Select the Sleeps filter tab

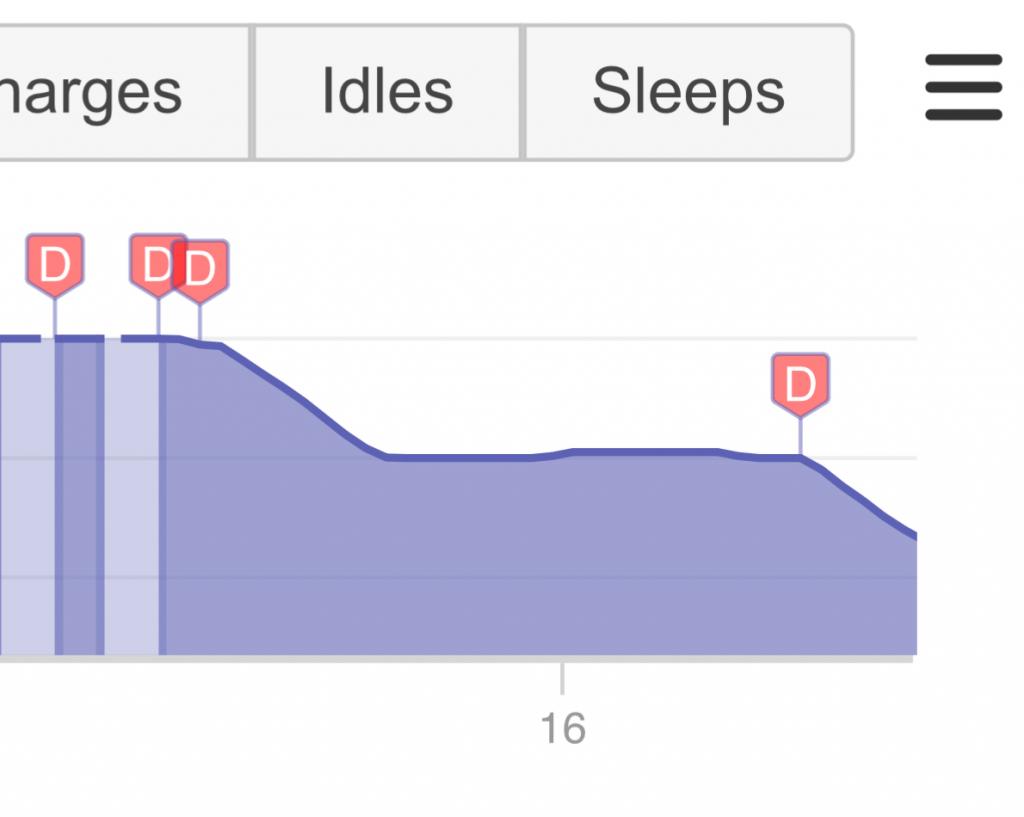(x=688, y=92)
